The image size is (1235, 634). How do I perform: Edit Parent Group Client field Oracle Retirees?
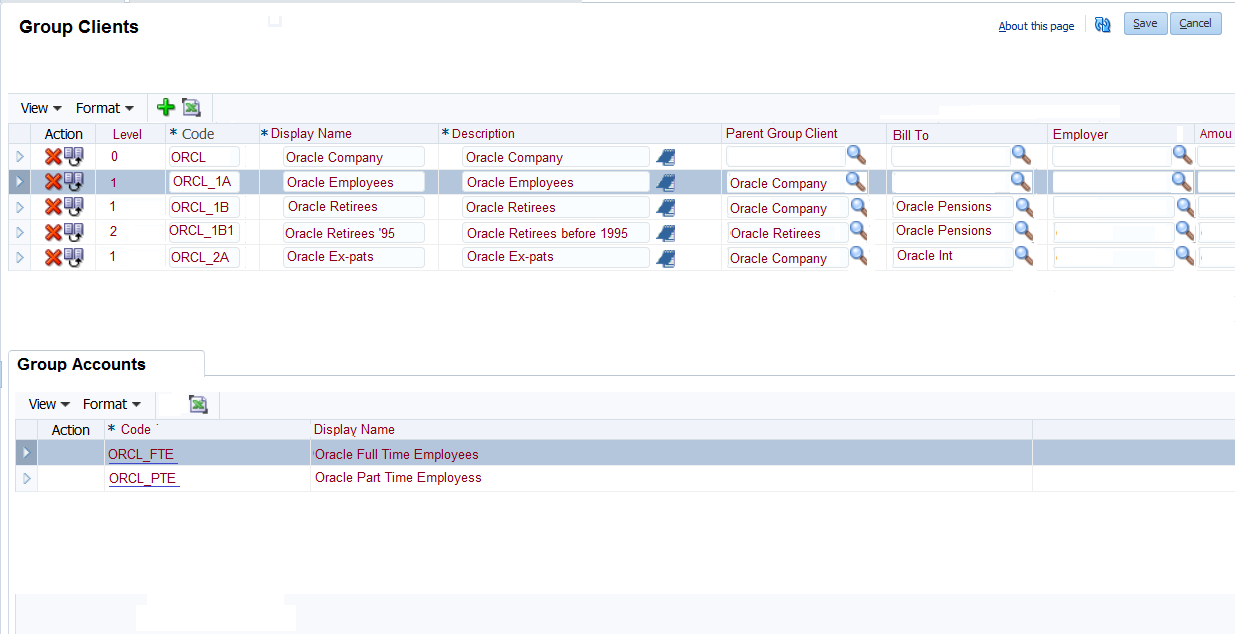tap(787, 233)
